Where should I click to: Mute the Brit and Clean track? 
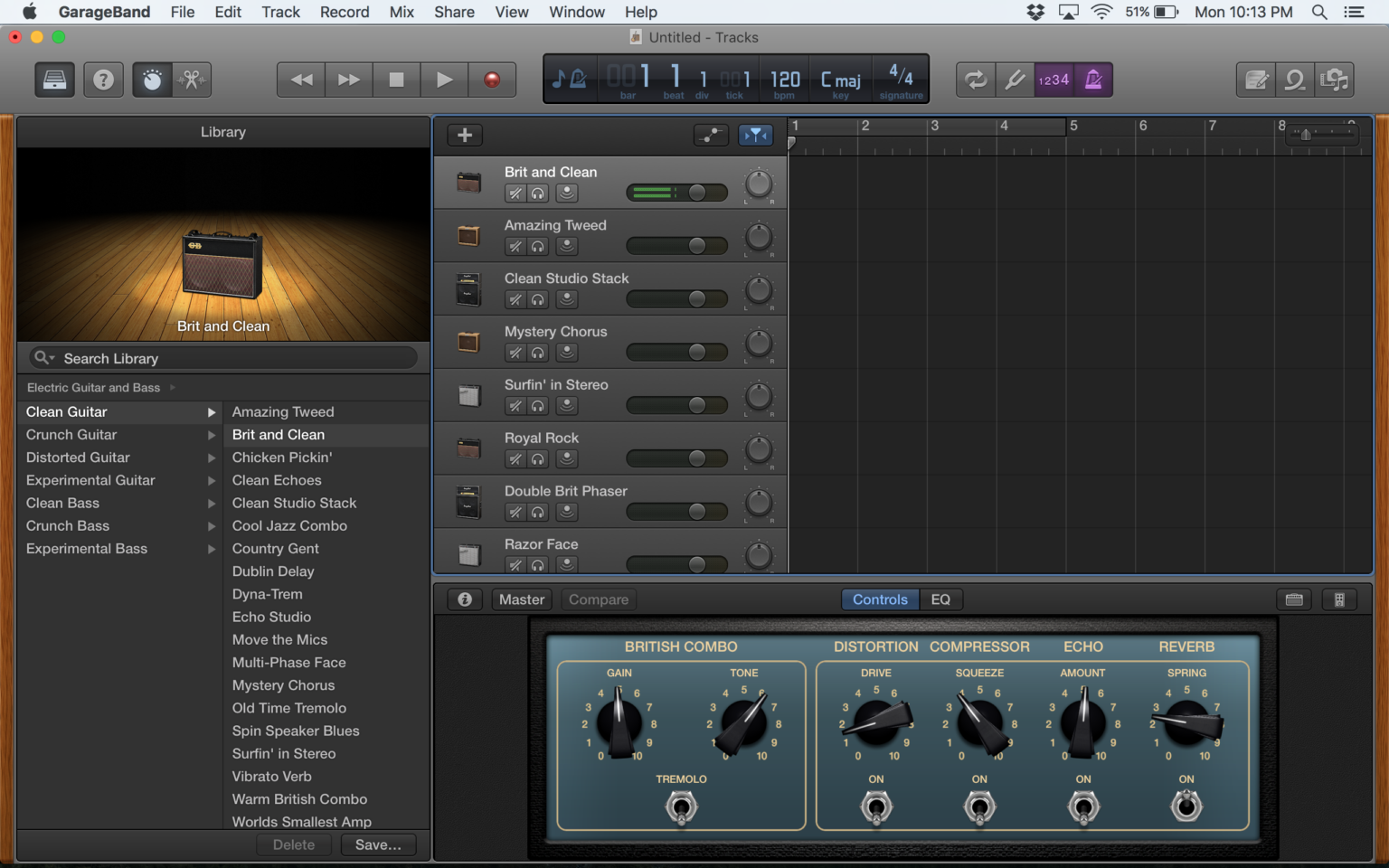point(515,193)
